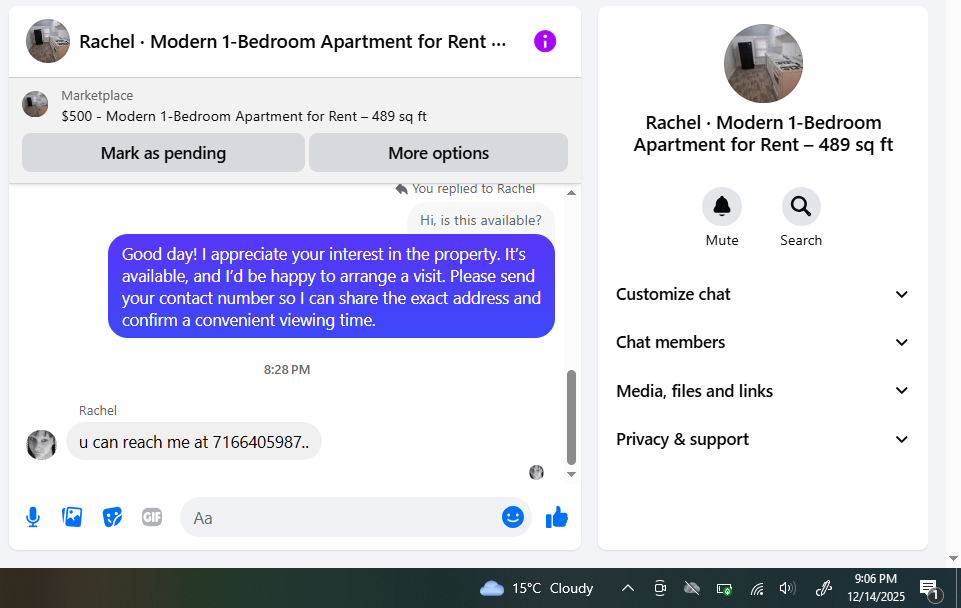Open Rachel's avatar beside her message

41,444
